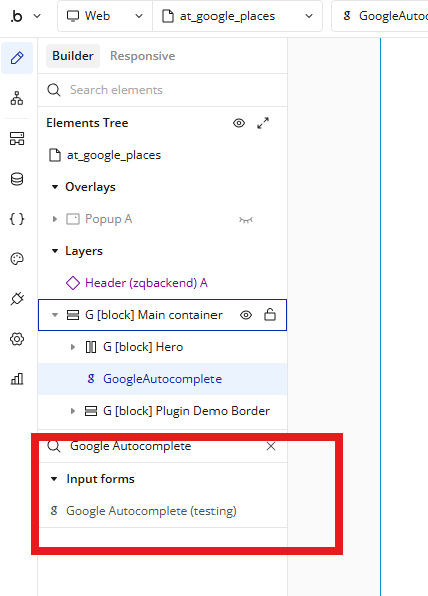Click the Bubble logo menu
Image resolution: width=428 pixels, height=596 pixels.
(x=25, y=16)
